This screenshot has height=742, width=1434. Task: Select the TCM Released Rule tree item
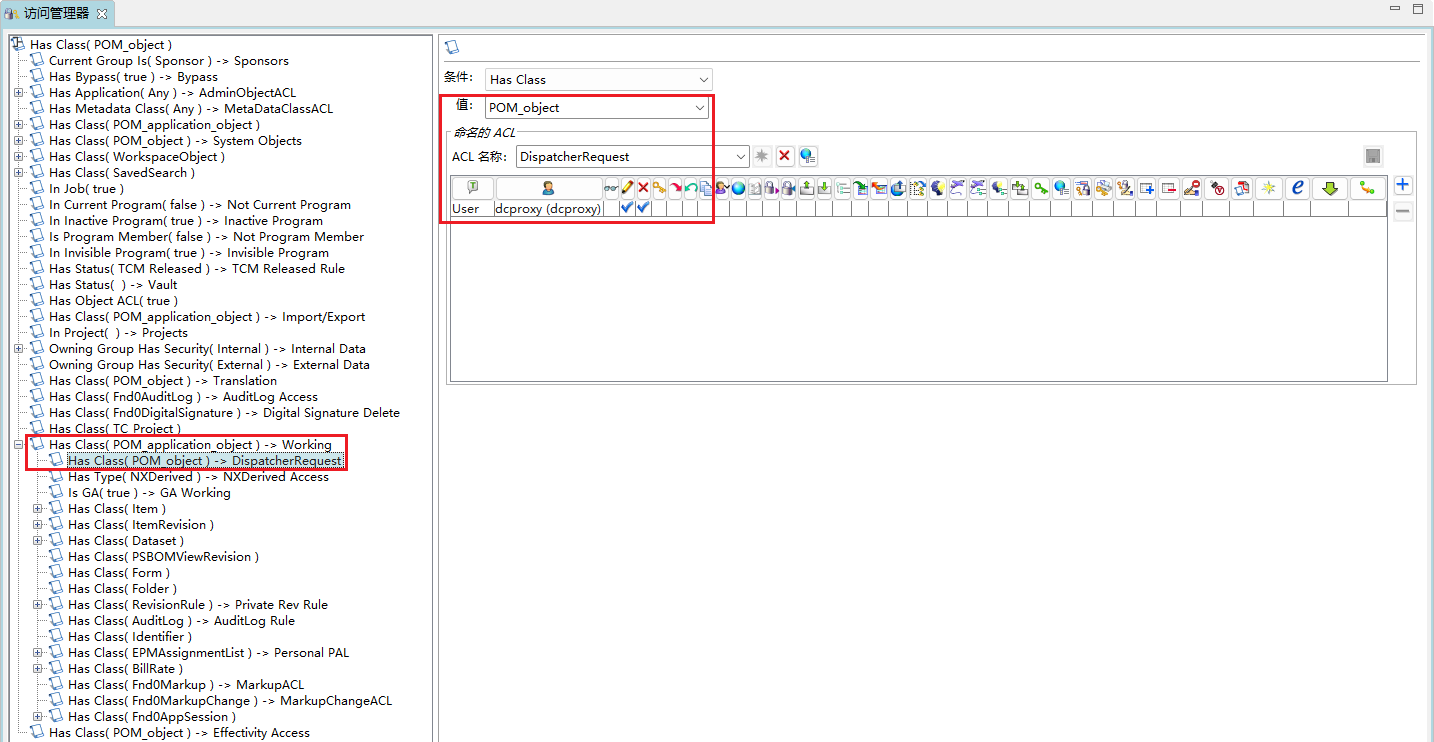pyautogui.click(x=197, y=269)
